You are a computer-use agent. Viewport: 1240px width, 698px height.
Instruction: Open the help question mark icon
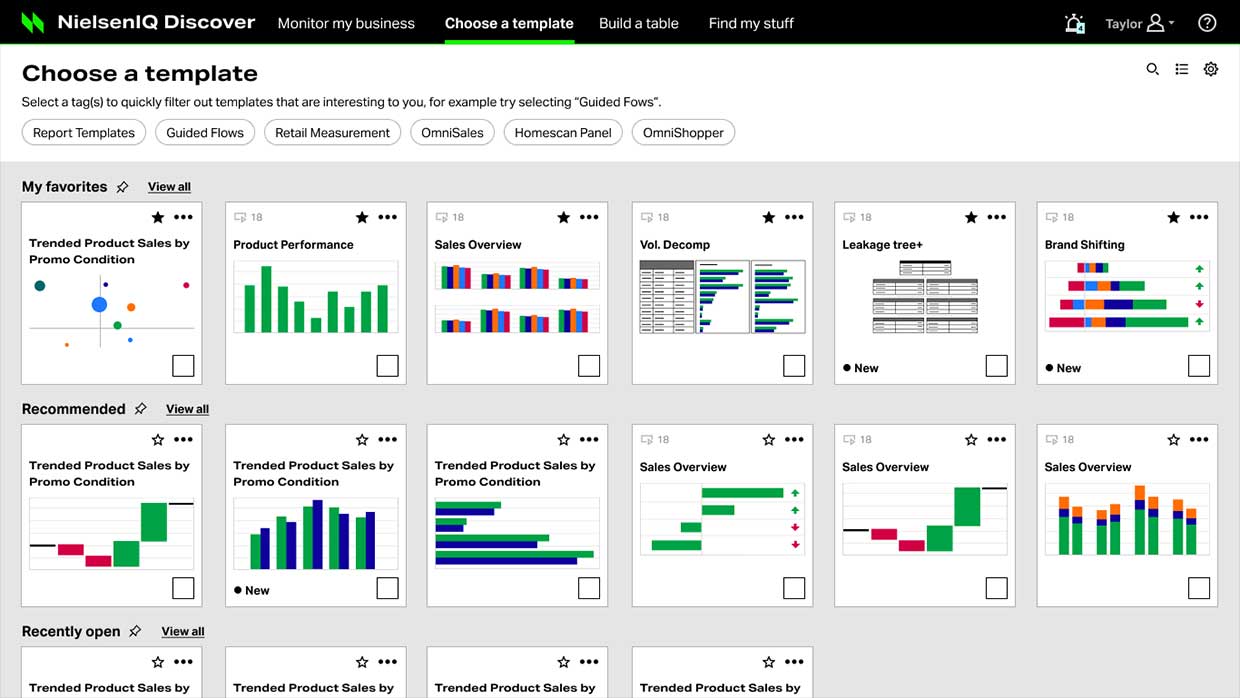click(1207, 23)
